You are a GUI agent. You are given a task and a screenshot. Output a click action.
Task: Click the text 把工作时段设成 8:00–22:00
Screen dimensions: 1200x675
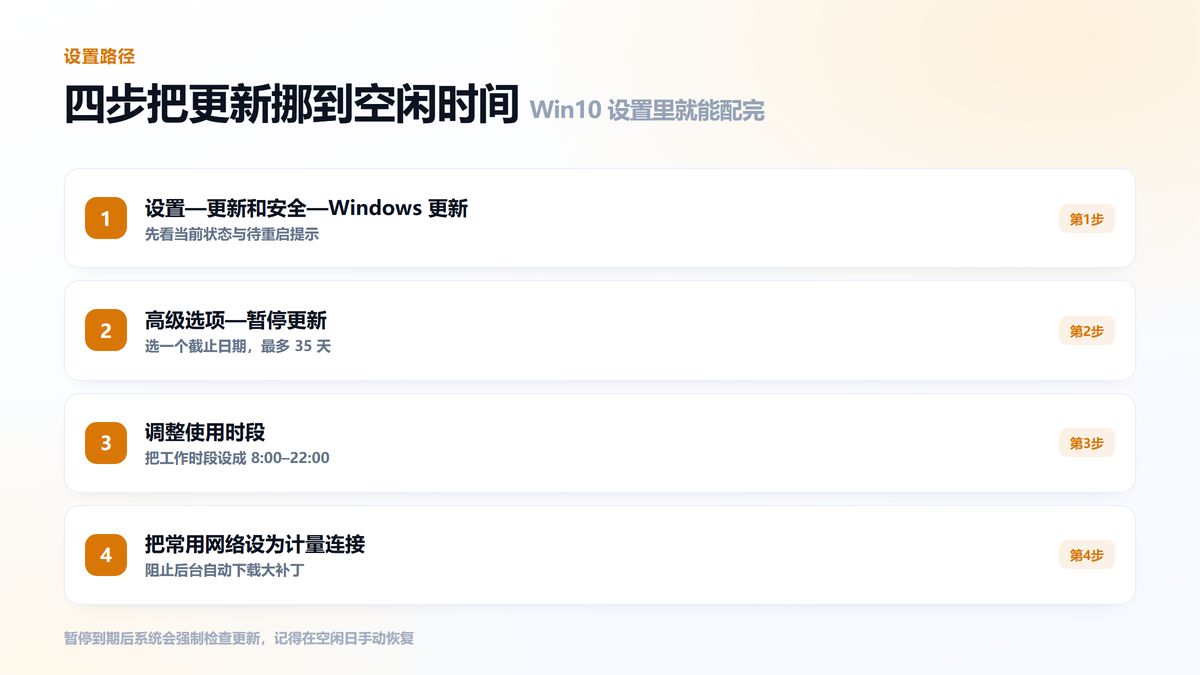click(x=237, y=458)
